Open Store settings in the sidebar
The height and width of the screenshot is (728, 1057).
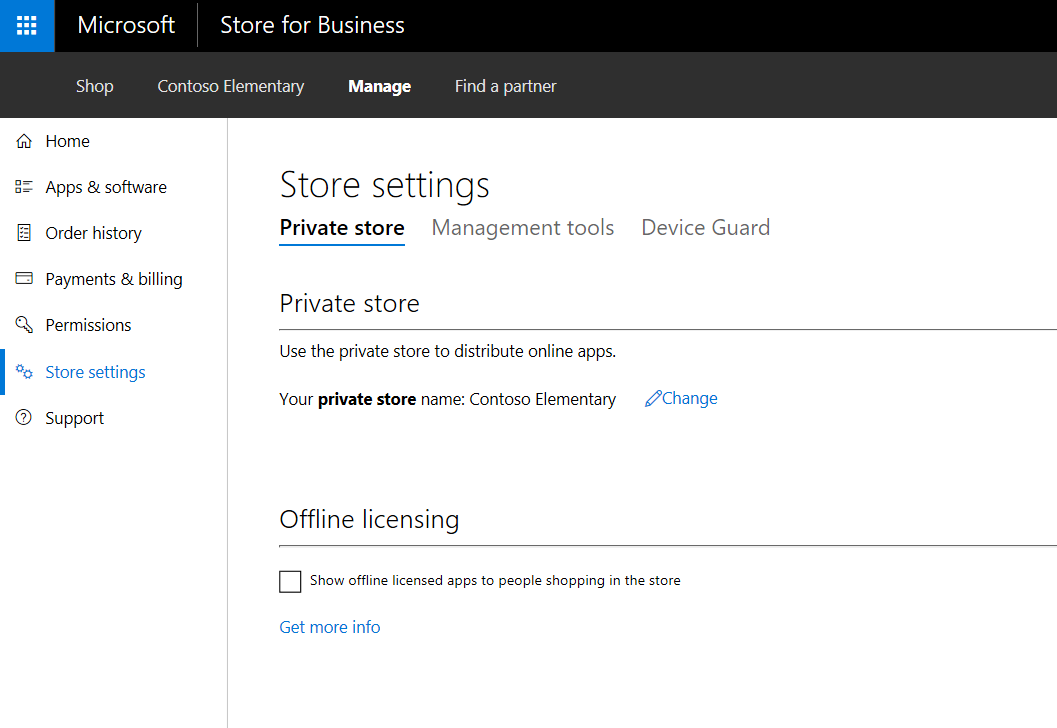coord(95,372)
